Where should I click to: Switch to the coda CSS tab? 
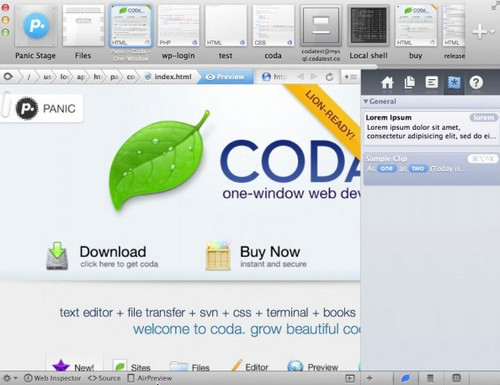(273, 32)
